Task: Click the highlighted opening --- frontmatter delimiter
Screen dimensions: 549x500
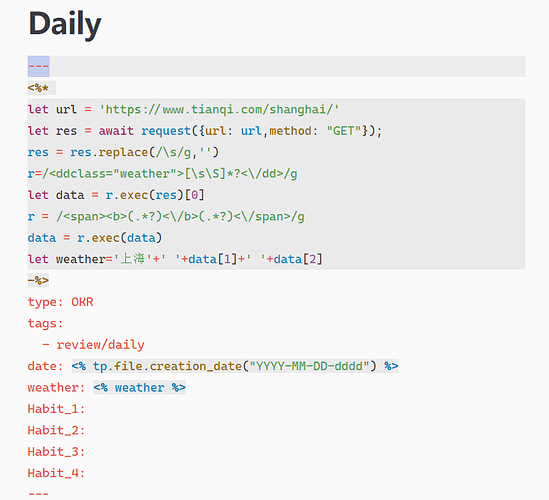Action: [39, 66]
